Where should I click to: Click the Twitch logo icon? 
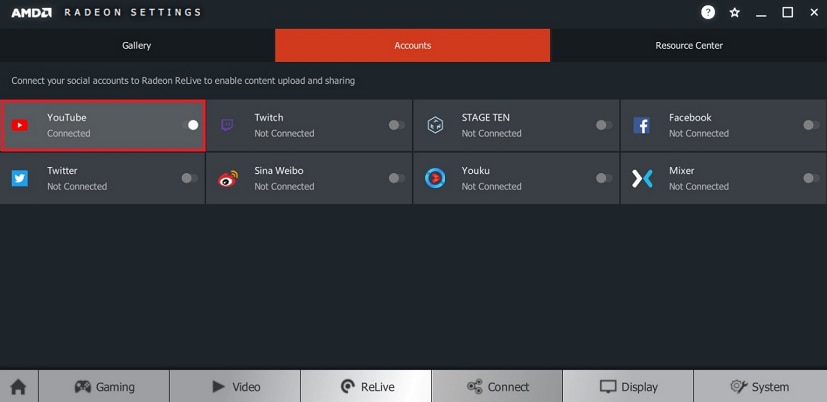coord(227,126)
